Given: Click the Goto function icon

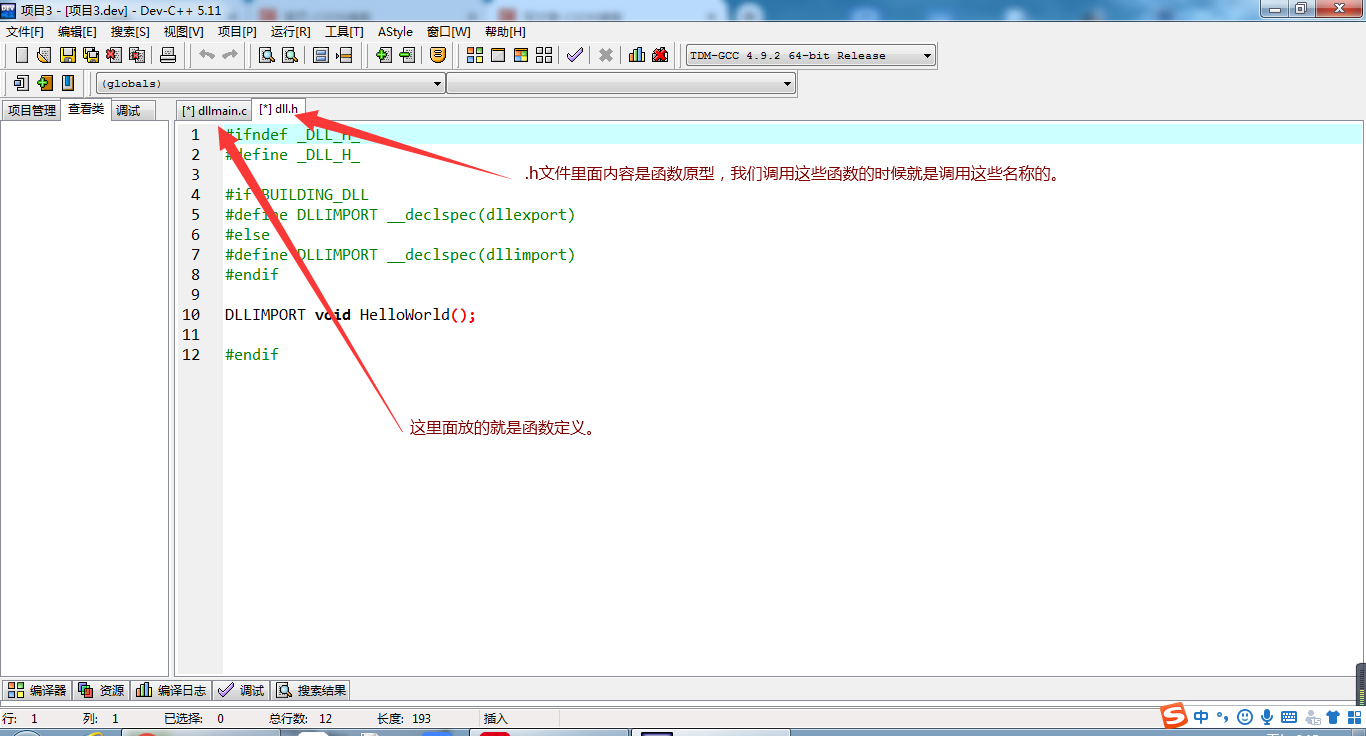Looking at the screenshot, I should (321, 55).
